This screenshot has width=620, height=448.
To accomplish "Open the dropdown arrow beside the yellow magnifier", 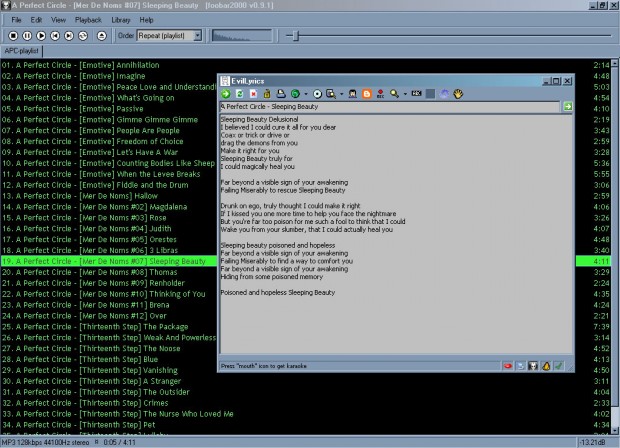I will pyautogui.click(x=405, y=94).
